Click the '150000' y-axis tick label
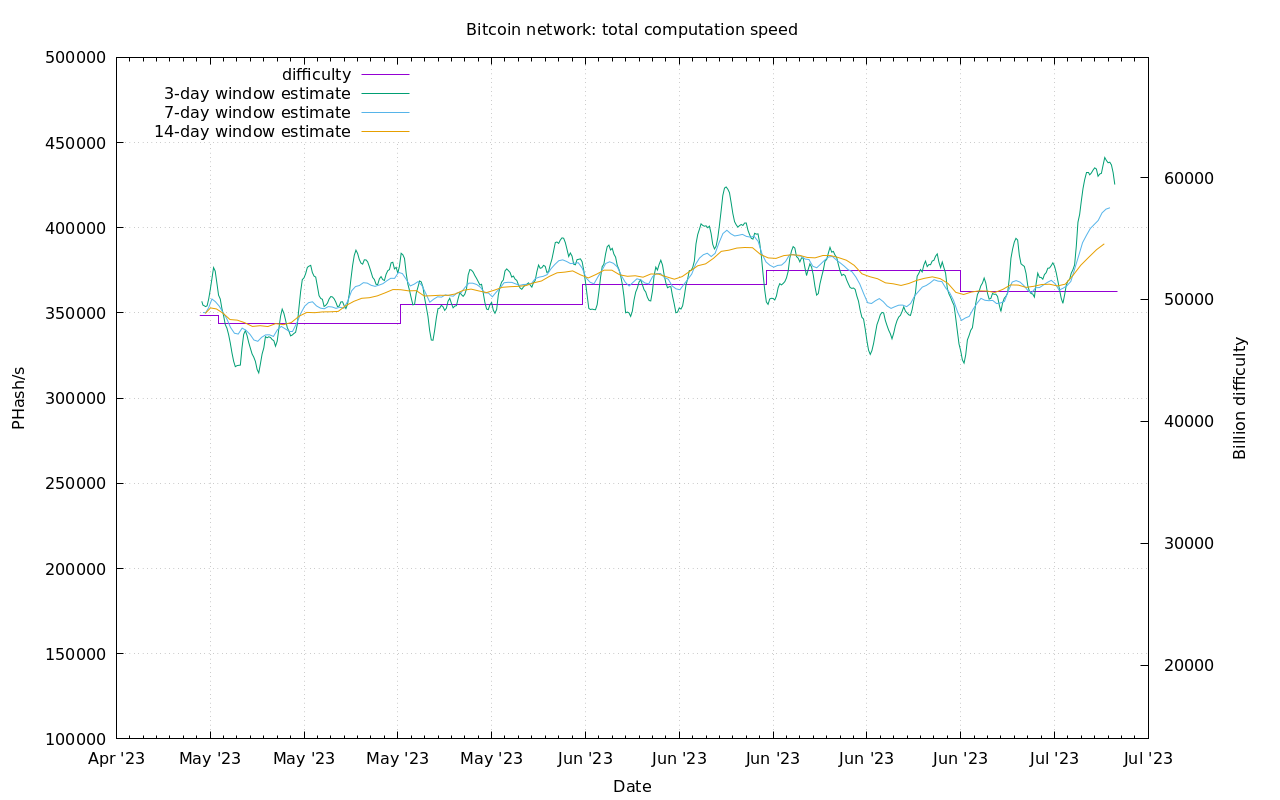This screenshot has width=1280, height=800. pyautogui.click(x=76, y=654)
